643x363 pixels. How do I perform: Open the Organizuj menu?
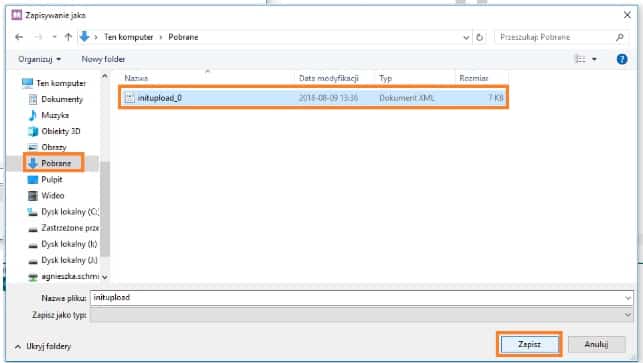pos(39,59)
